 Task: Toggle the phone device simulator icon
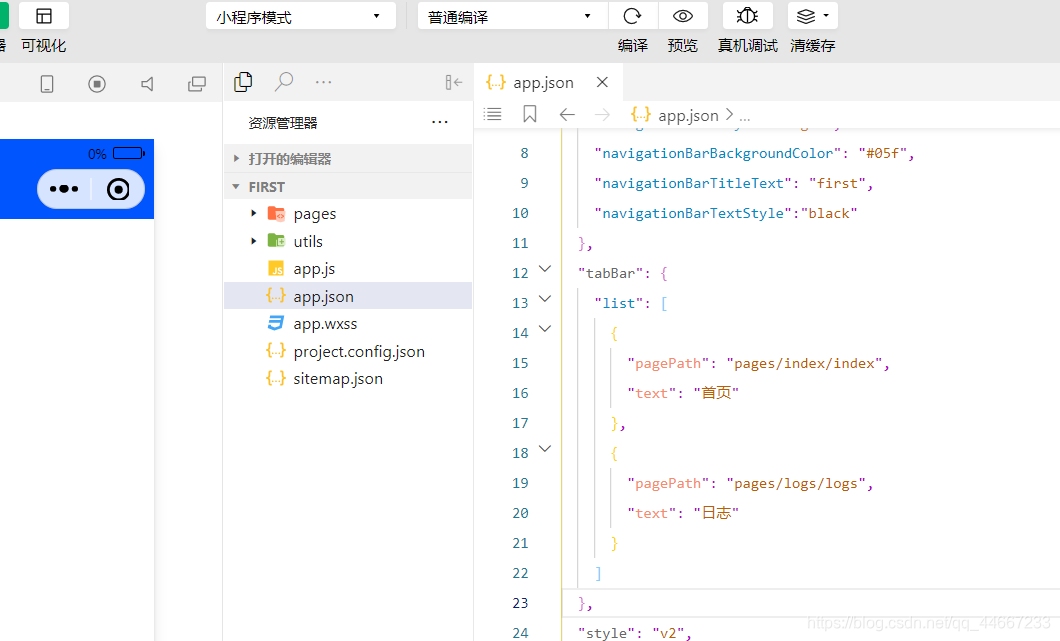47,84
